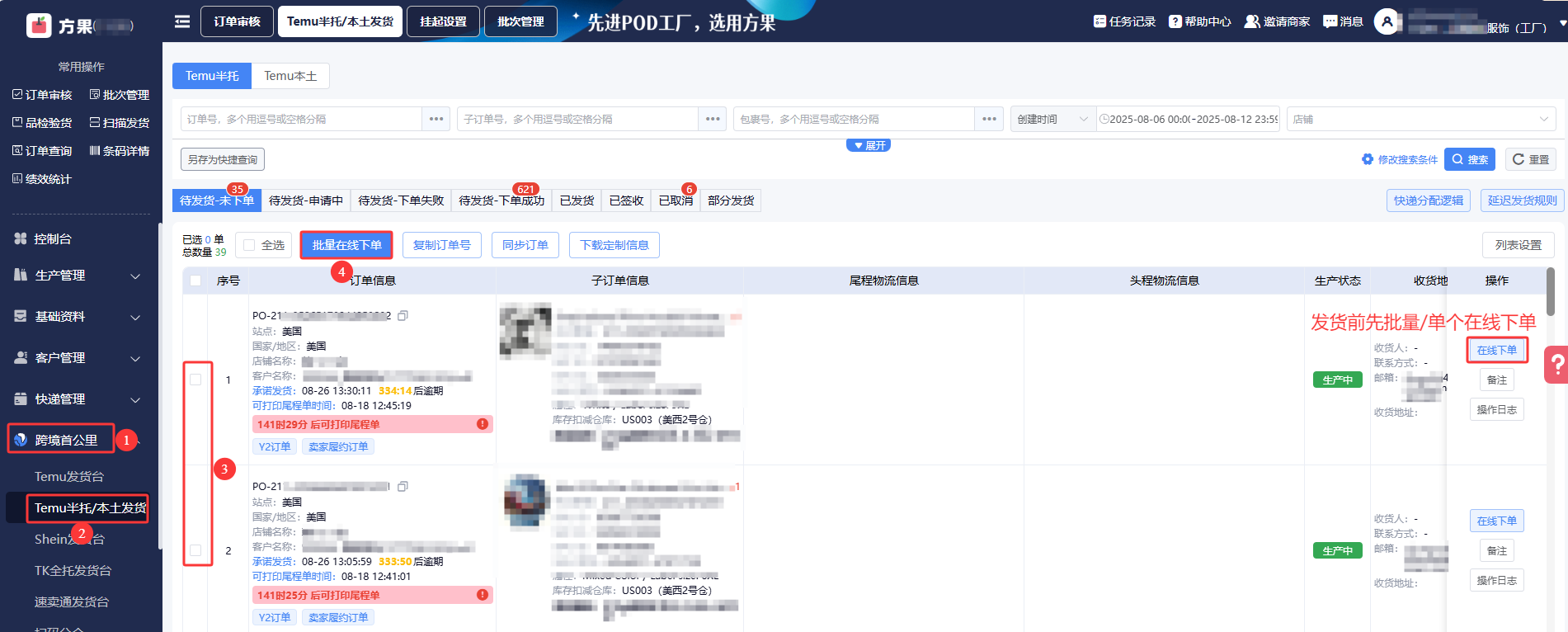Click the 重置 reset button
Screen dimensions: 1568x632
1531,159
